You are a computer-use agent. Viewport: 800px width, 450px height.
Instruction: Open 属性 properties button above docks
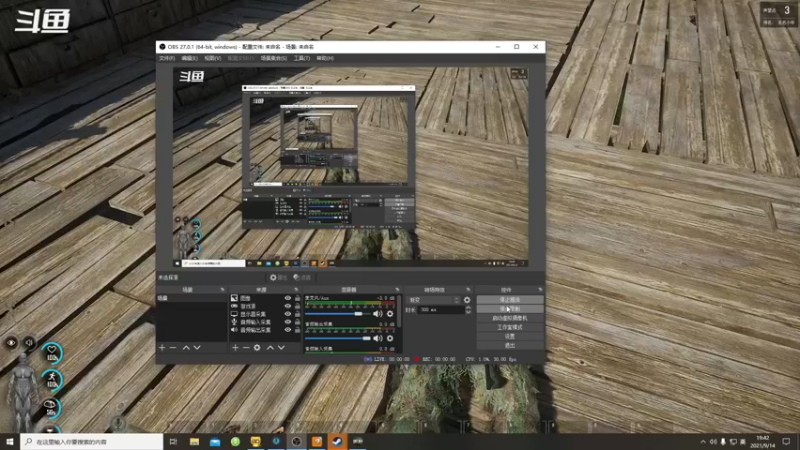[x=279, y=278]
